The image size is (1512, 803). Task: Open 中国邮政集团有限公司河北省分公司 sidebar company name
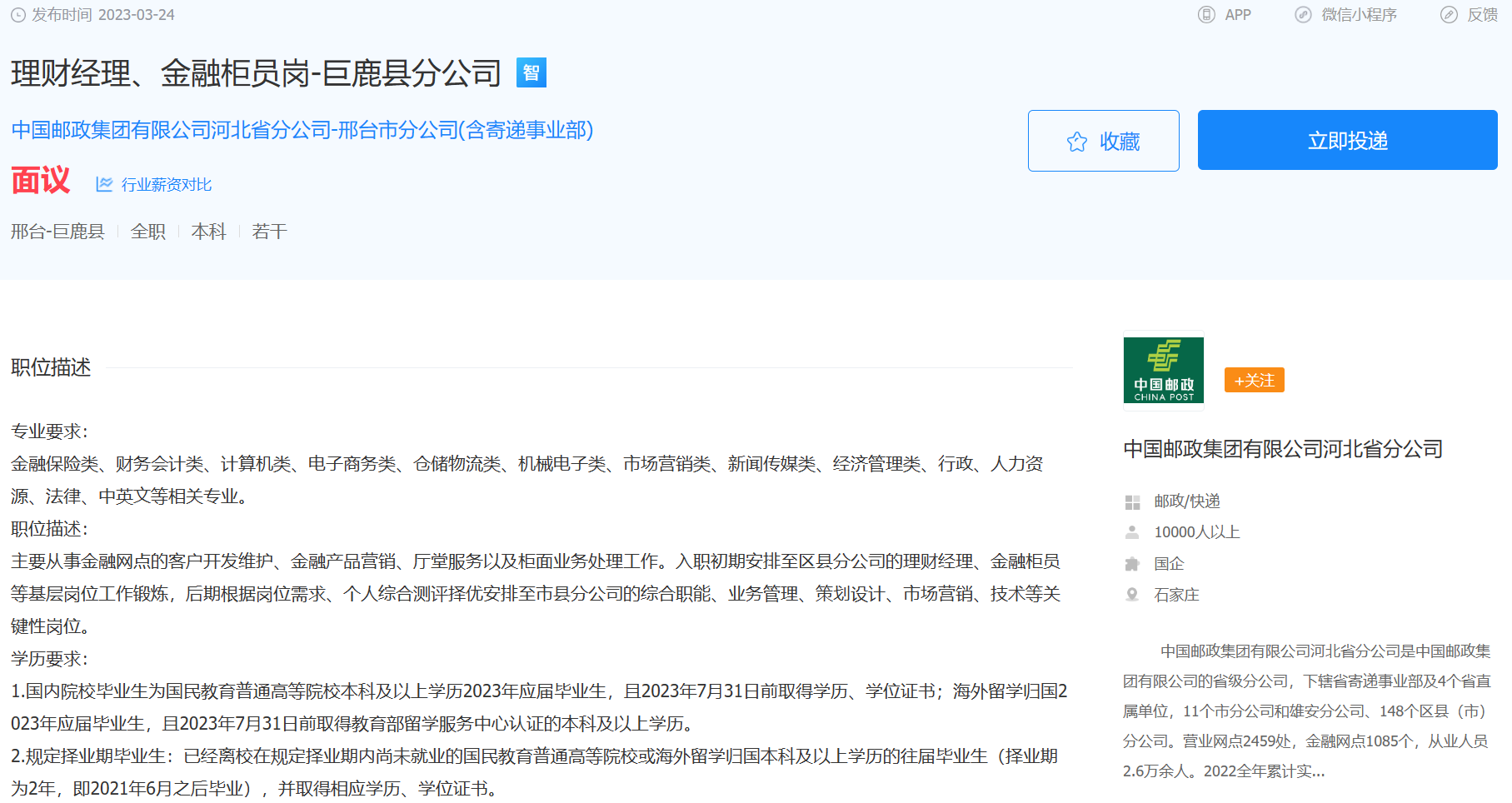(1283, 449)
